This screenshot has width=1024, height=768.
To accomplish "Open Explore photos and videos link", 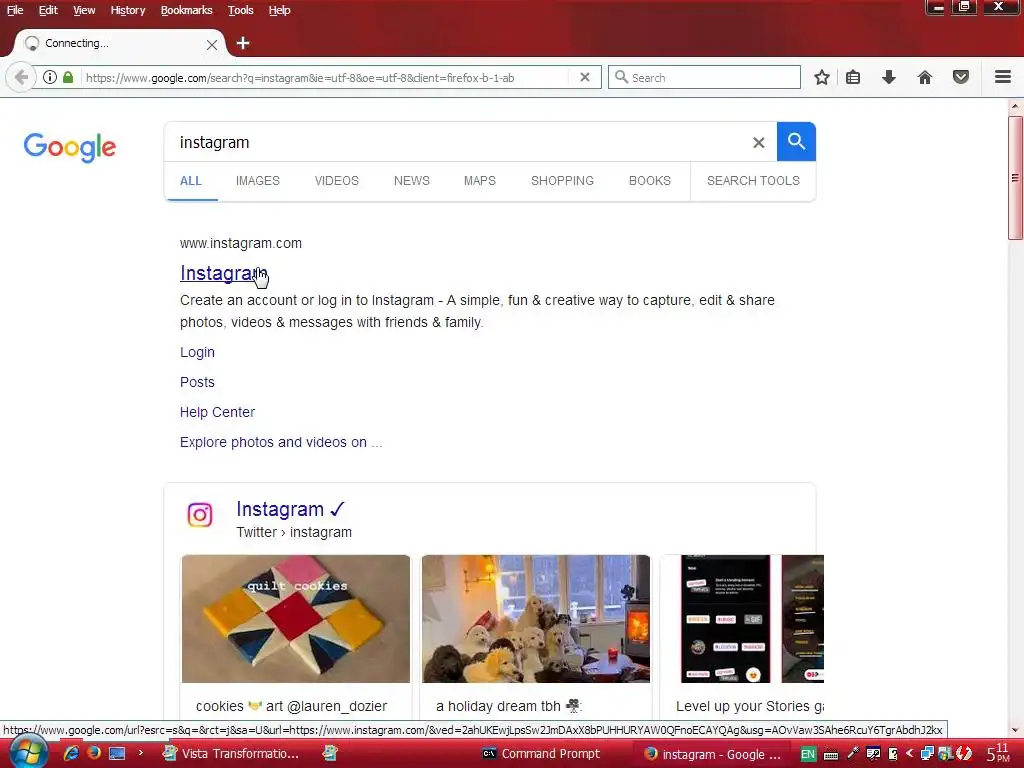I will coord(281,442).
